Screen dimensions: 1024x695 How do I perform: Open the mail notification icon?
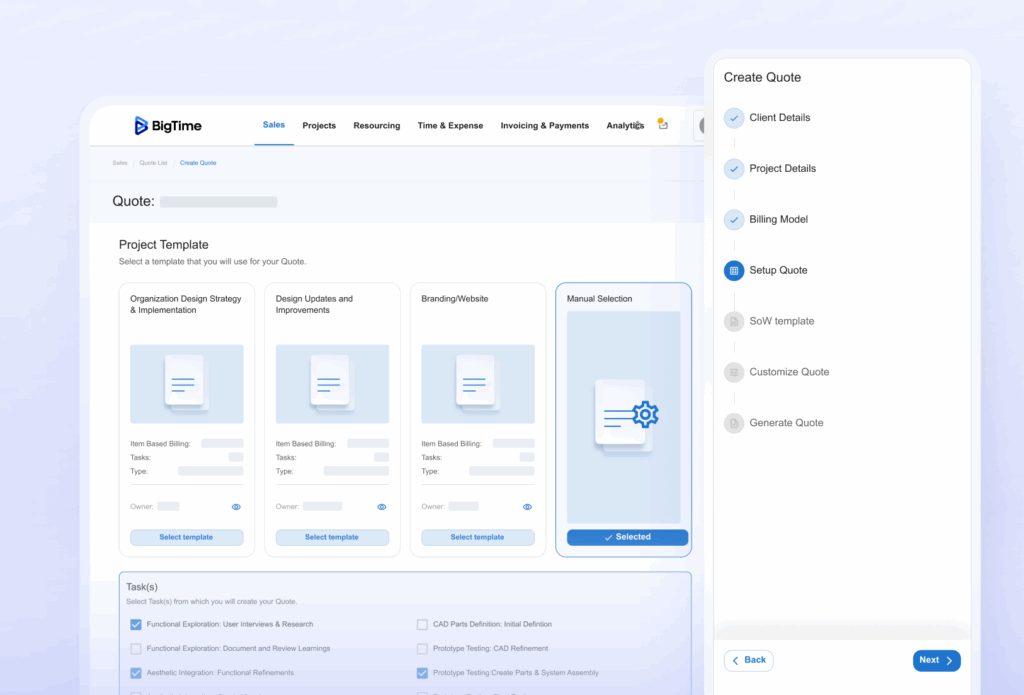click(x=662, y=124)
